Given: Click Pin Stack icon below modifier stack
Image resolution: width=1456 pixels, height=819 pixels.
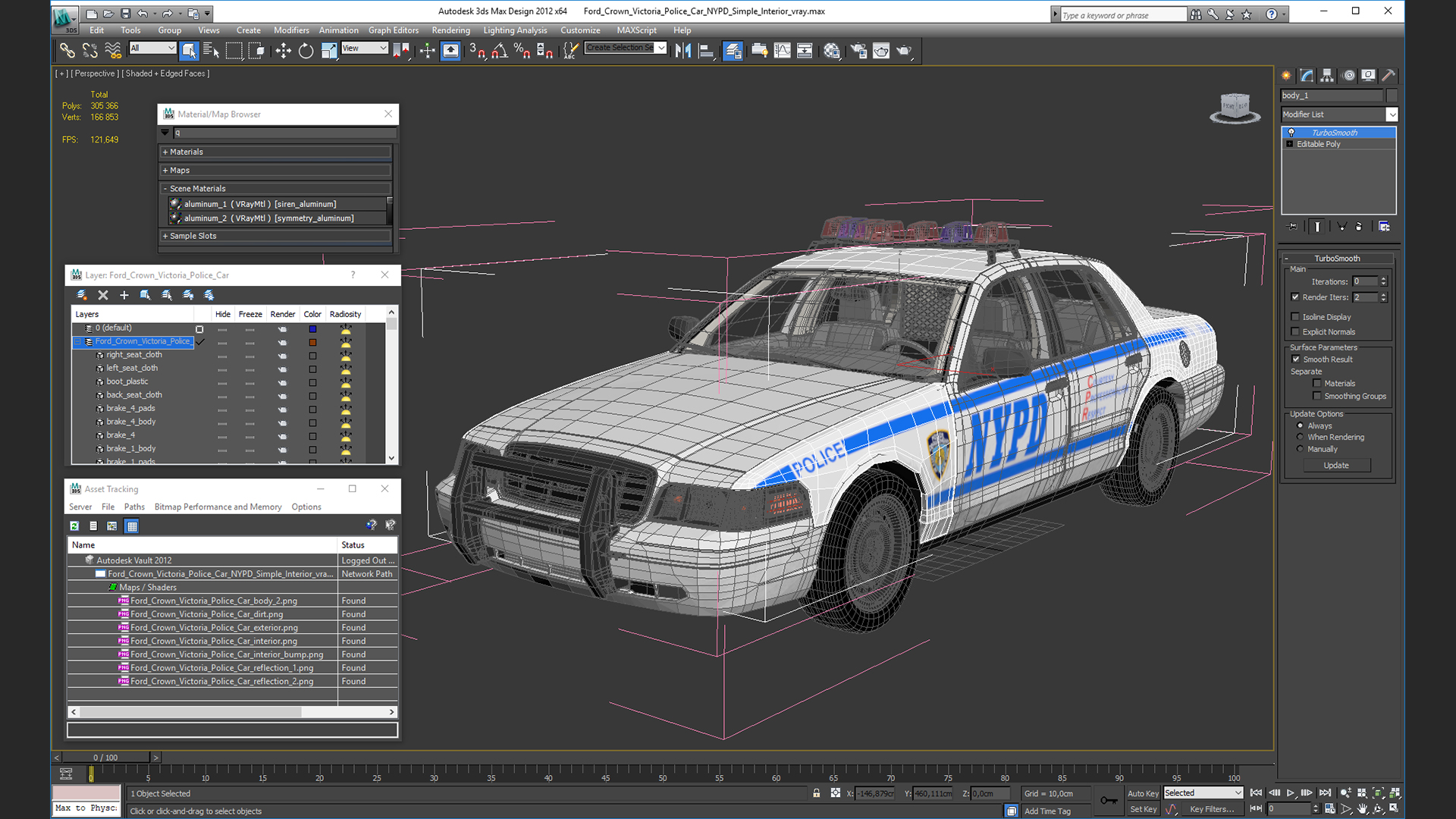Looking at the screenshot, I should point(1293,226).
